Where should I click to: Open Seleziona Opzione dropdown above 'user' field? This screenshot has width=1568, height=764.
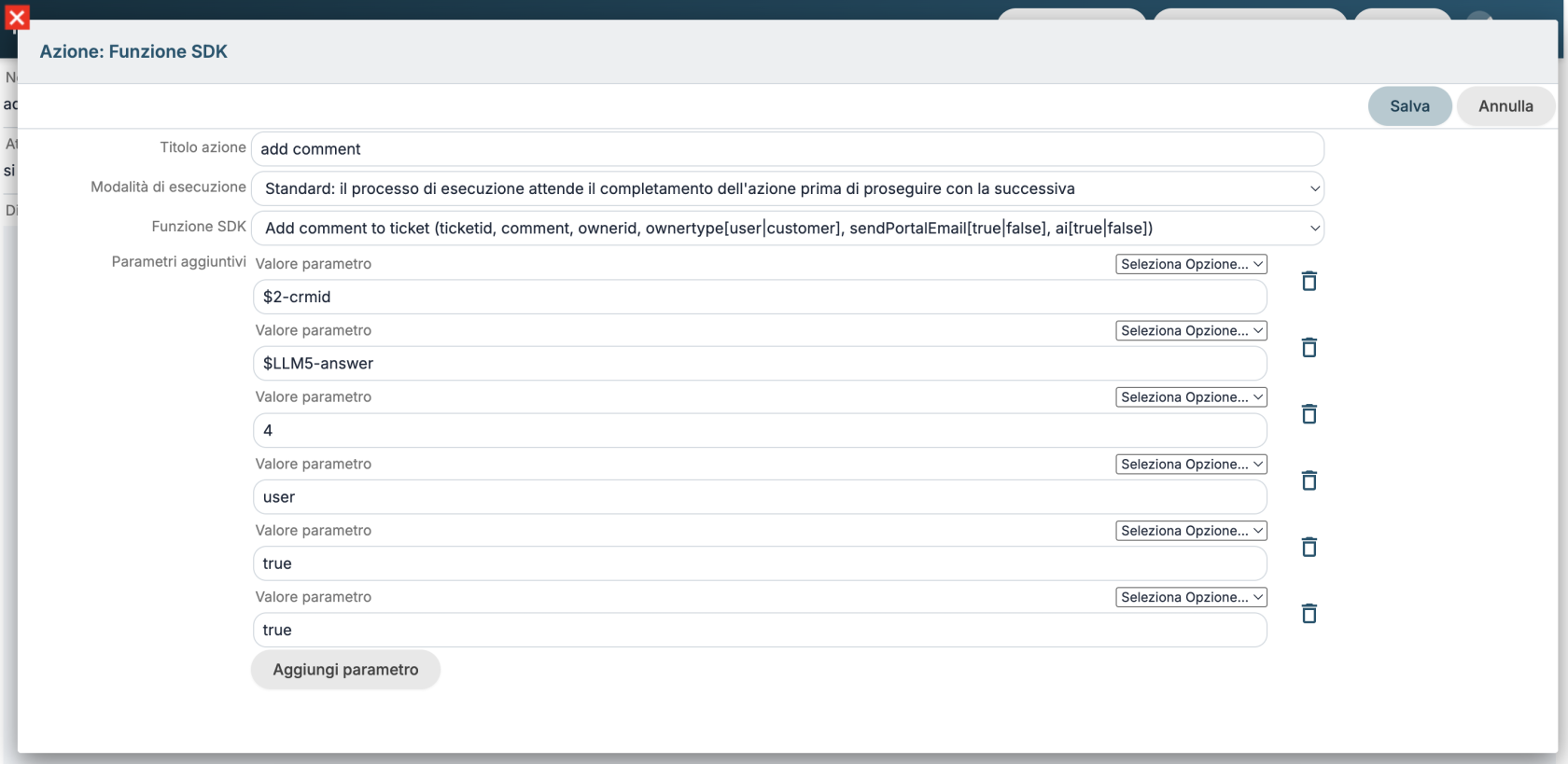1191,464
